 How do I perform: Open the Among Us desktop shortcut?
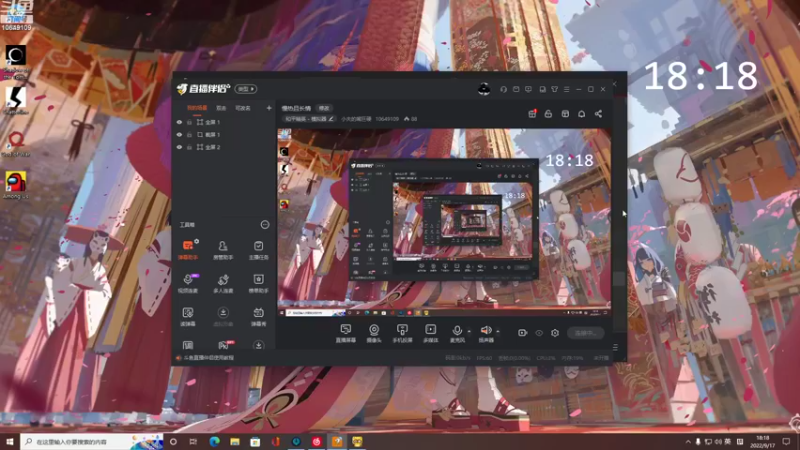(x=16, y=185)
